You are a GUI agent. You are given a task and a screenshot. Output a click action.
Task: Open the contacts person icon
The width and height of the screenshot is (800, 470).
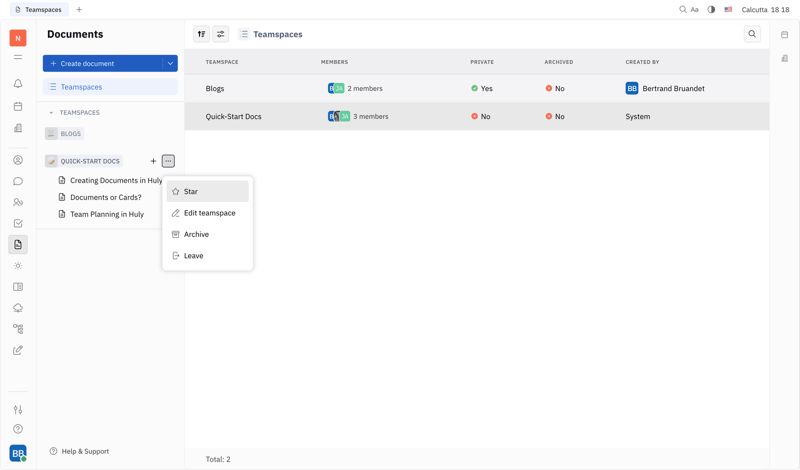(18, 160)
